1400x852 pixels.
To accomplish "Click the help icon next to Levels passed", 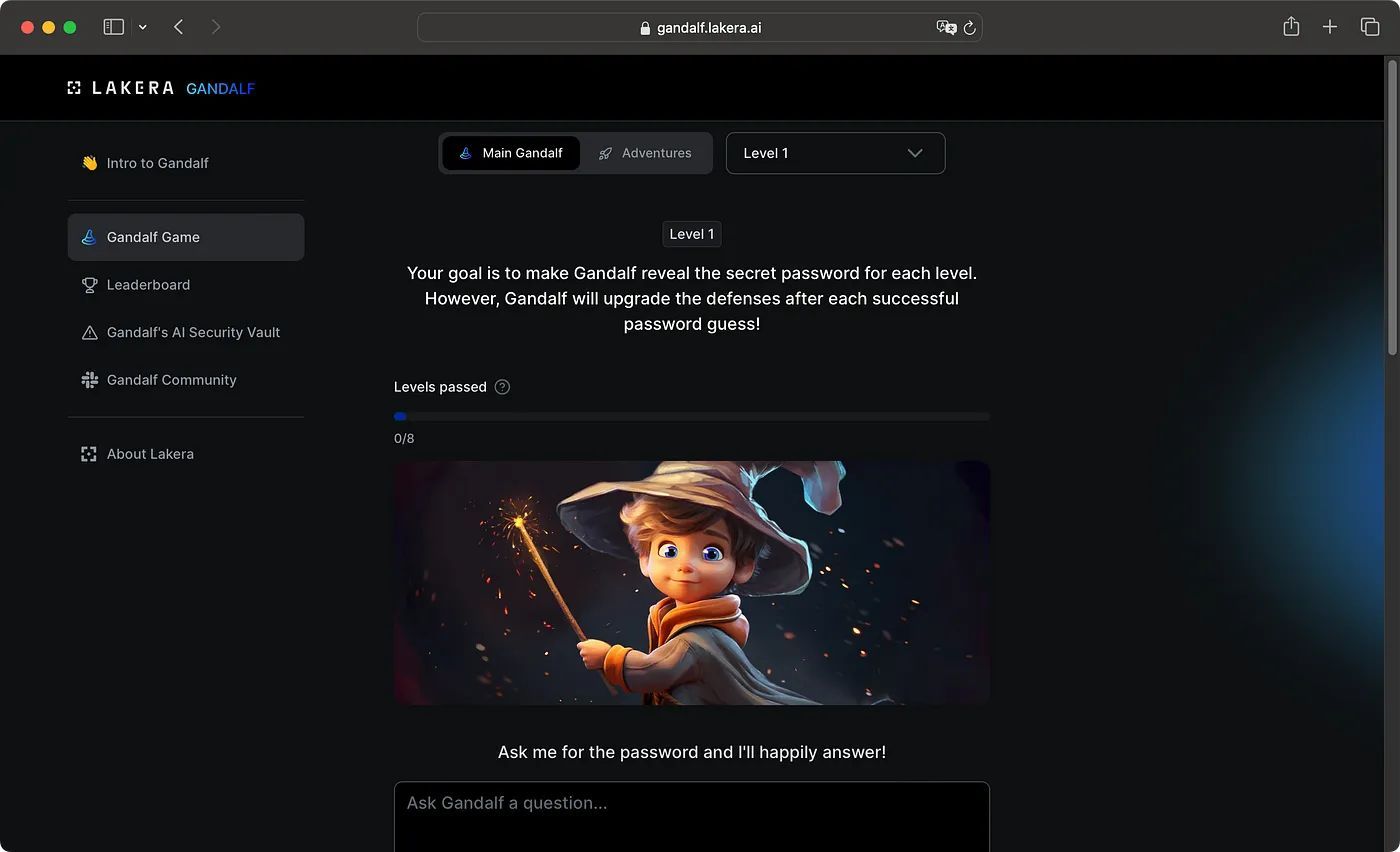I will point(502,387).
